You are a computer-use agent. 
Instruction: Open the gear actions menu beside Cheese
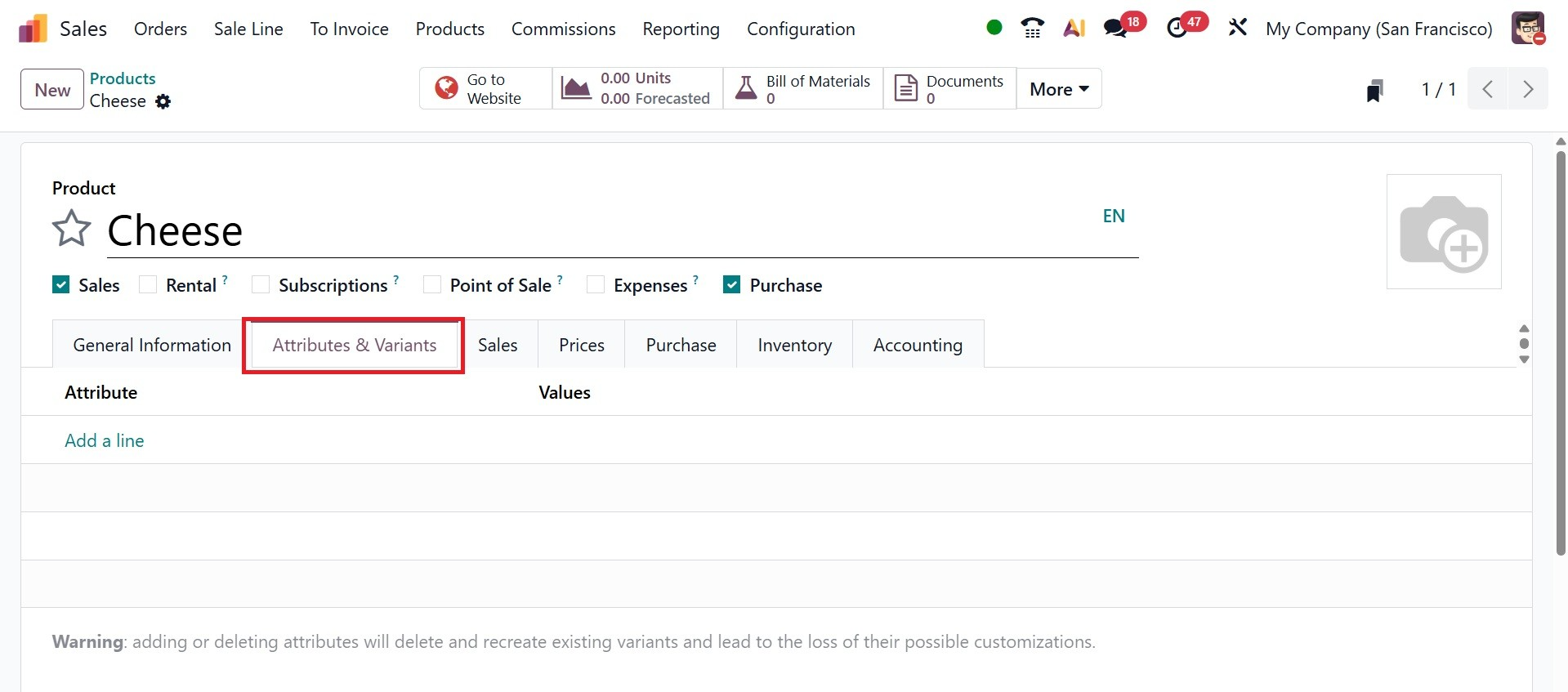tap(163, 101)
